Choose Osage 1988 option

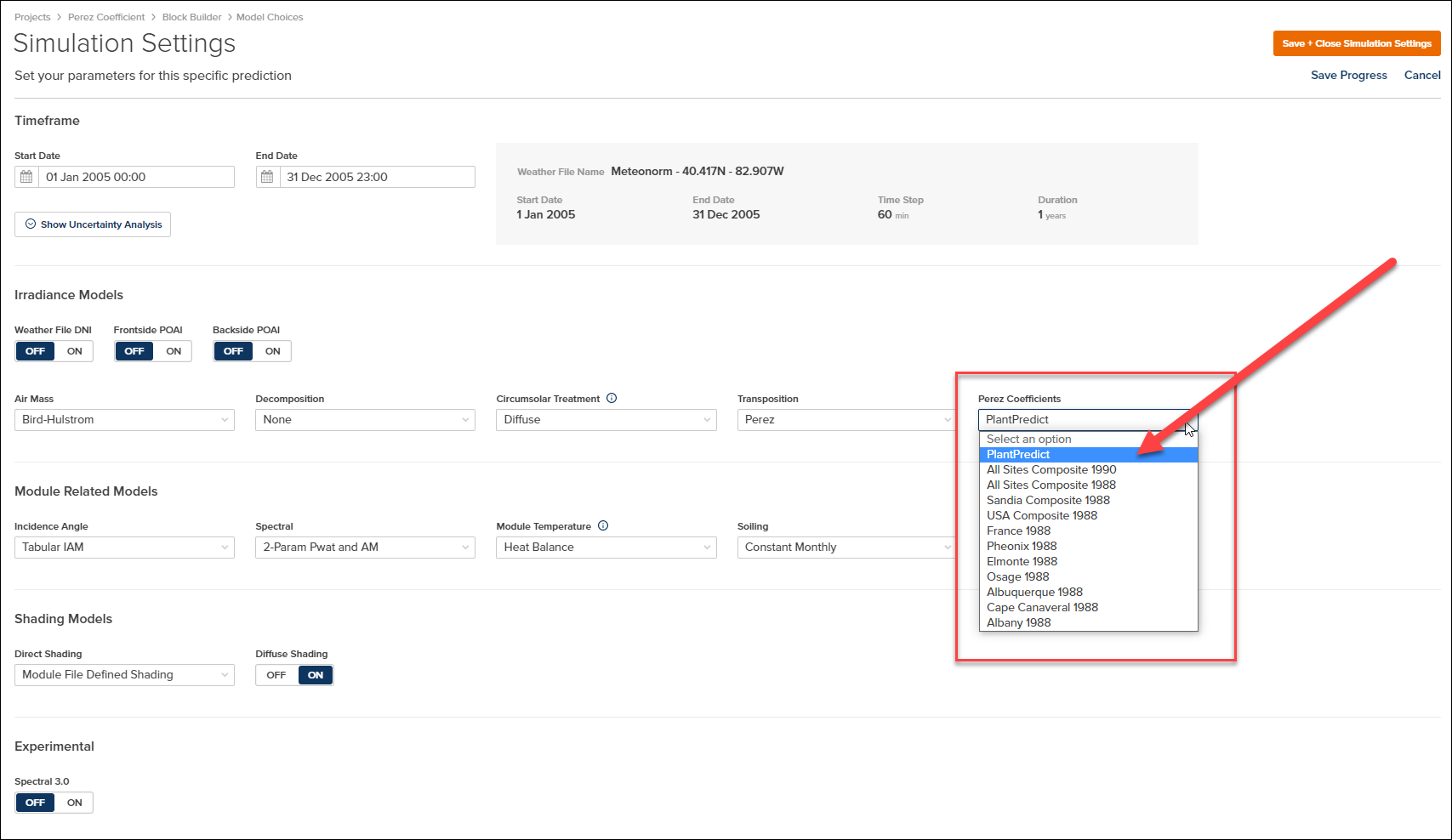pos(1089,577)
